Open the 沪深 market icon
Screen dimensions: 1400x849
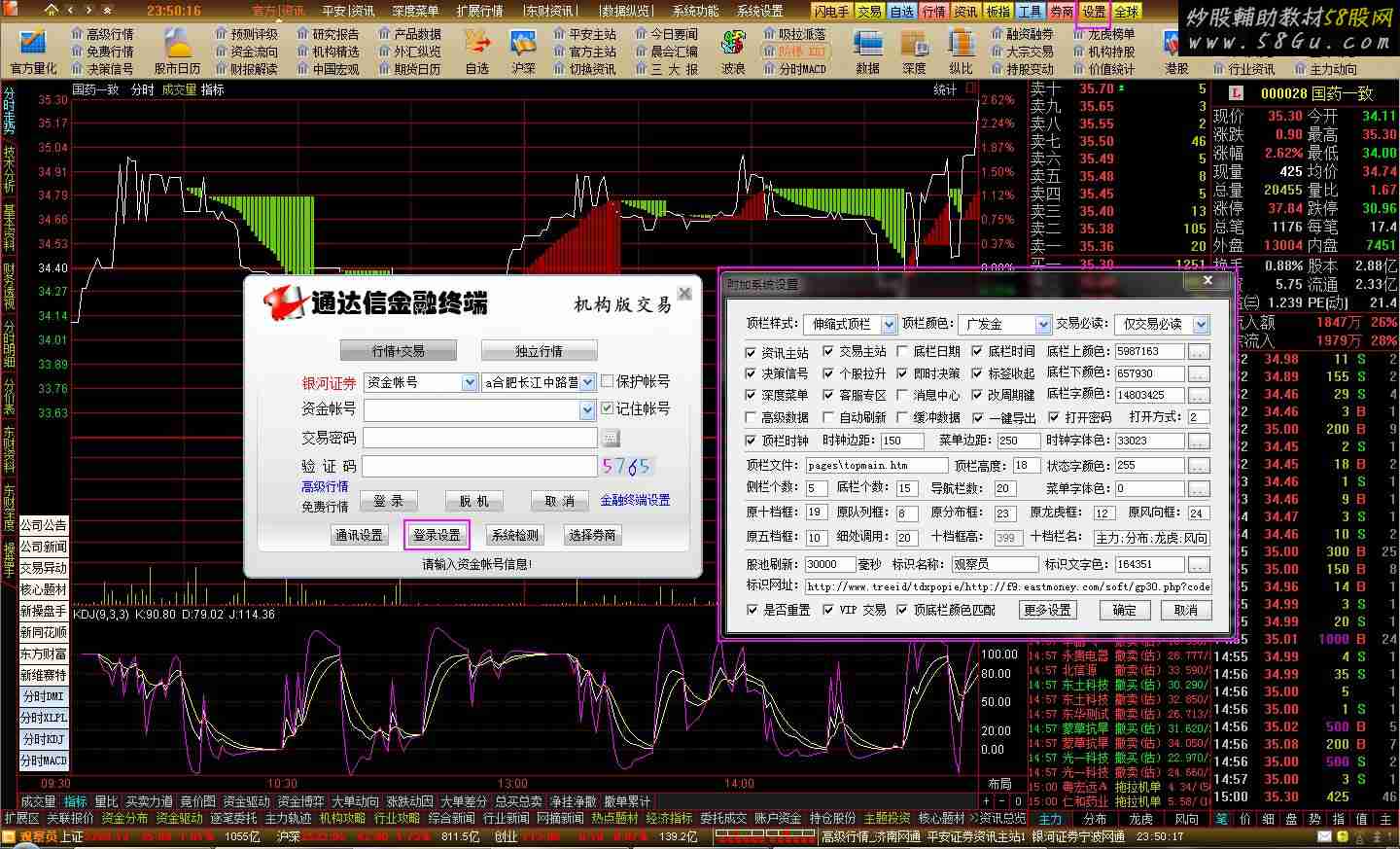tap(524, 51)
